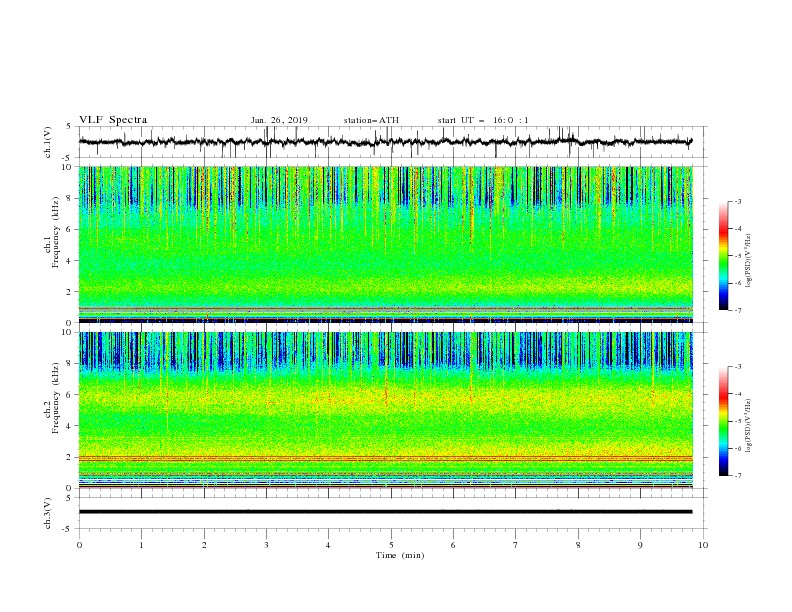
Task: Click the ch.2 spectrogram color scale bar
Action: coord(723,421)
